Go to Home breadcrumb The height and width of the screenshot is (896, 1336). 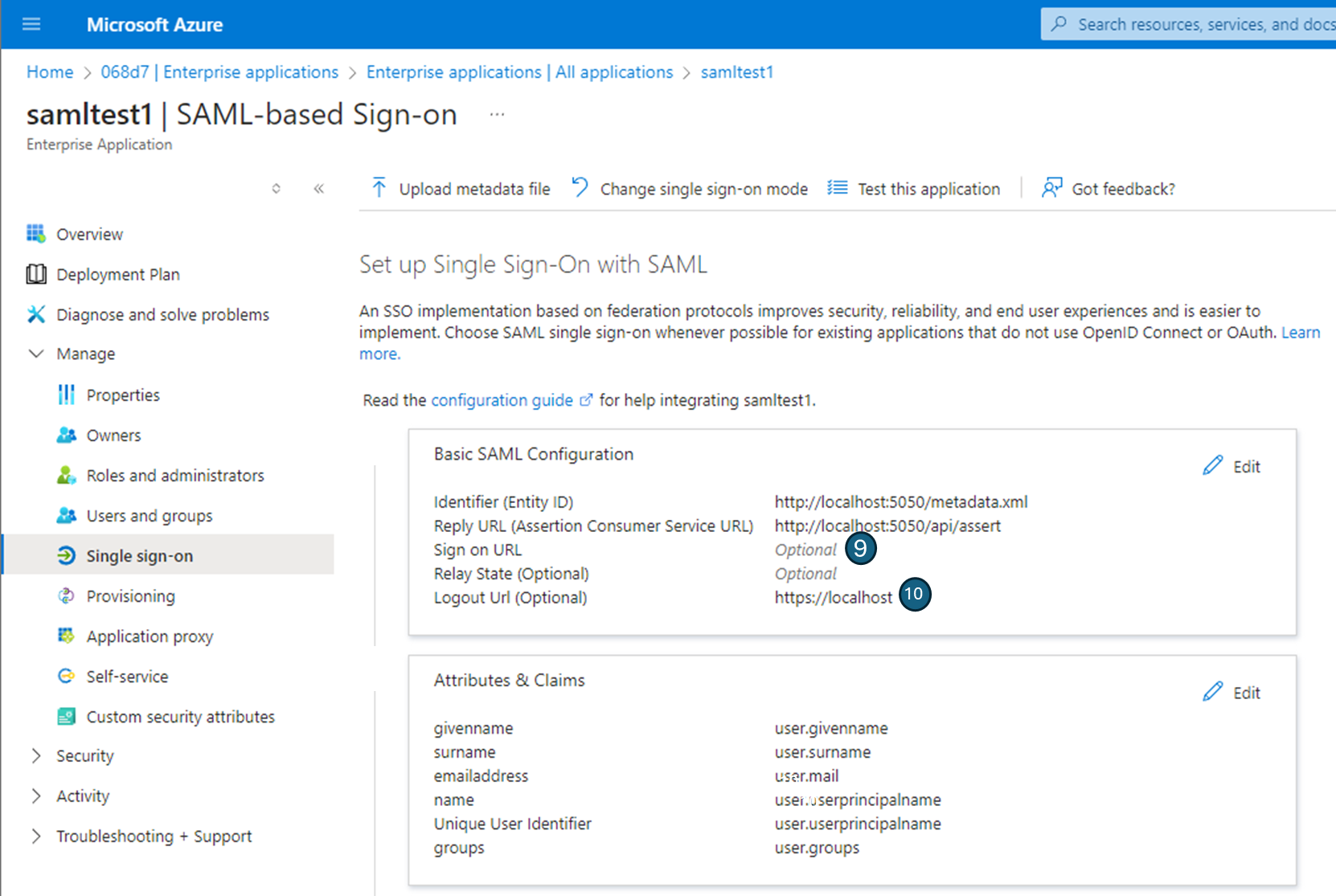pyautogui.click(x=50, y=72)
